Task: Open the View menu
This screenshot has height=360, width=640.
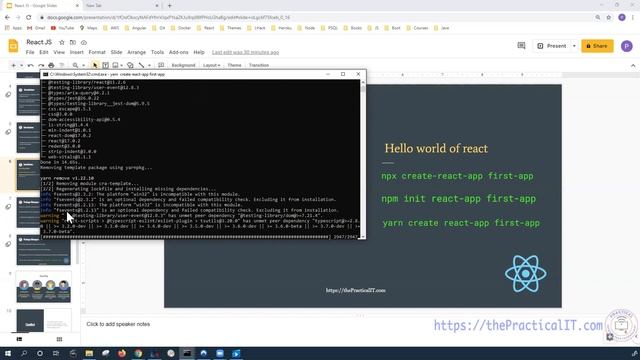Action: click(x=59, y=52)
